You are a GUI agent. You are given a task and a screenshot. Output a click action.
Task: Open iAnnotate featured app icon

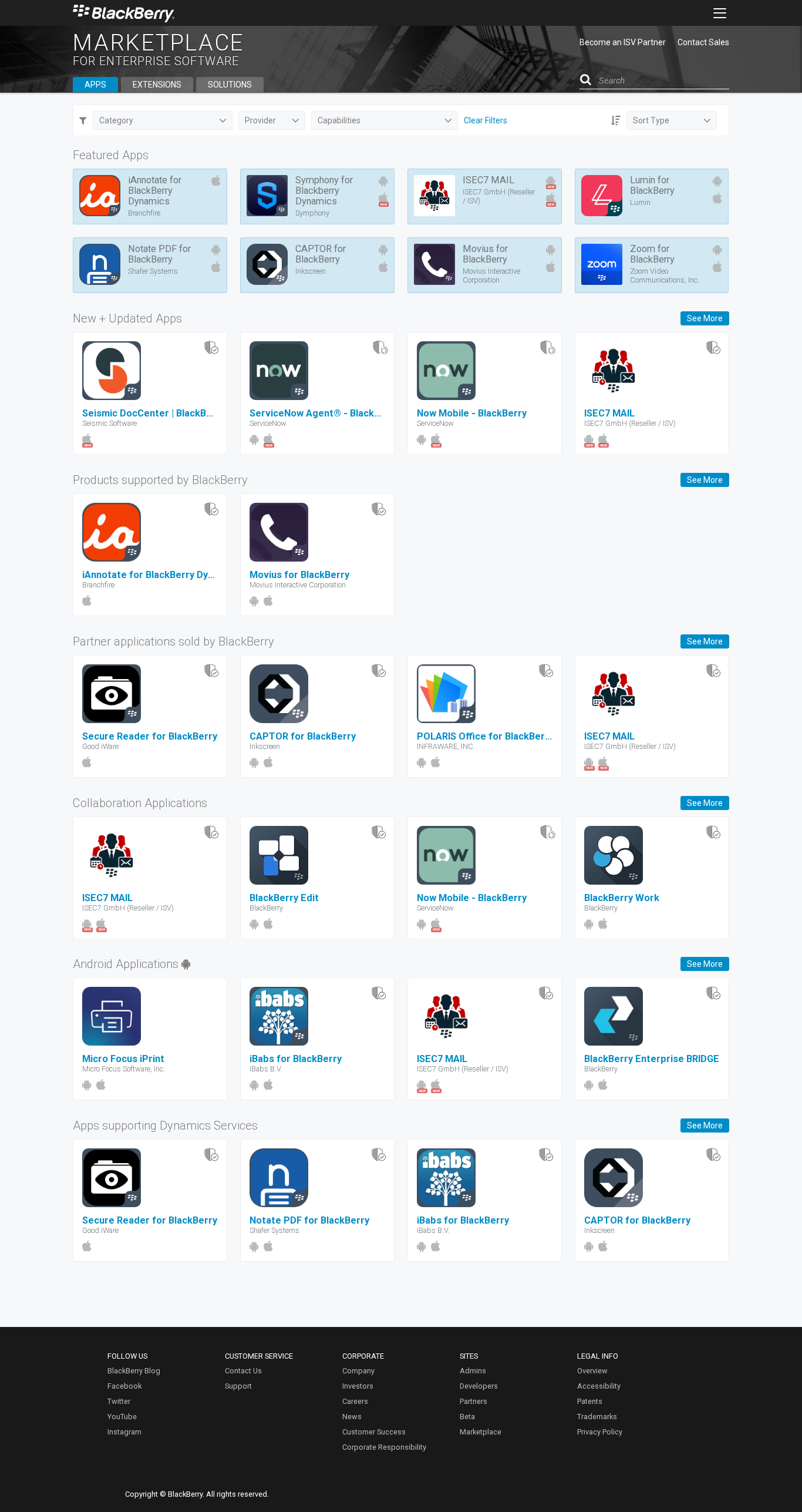coord(100,196)
